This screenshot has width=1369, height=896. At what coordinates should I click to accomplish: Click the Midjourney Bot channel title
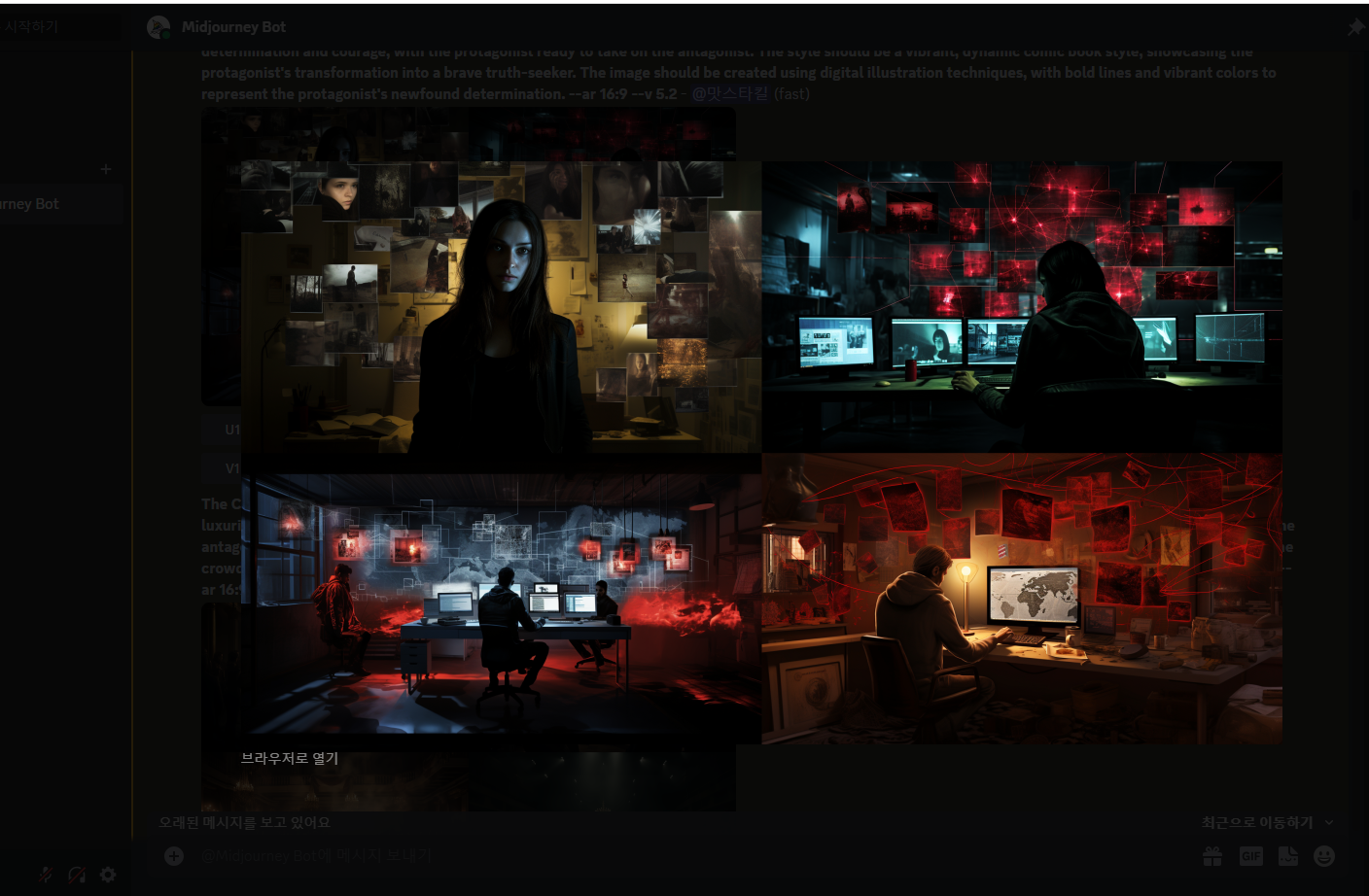tap(233, 27)
